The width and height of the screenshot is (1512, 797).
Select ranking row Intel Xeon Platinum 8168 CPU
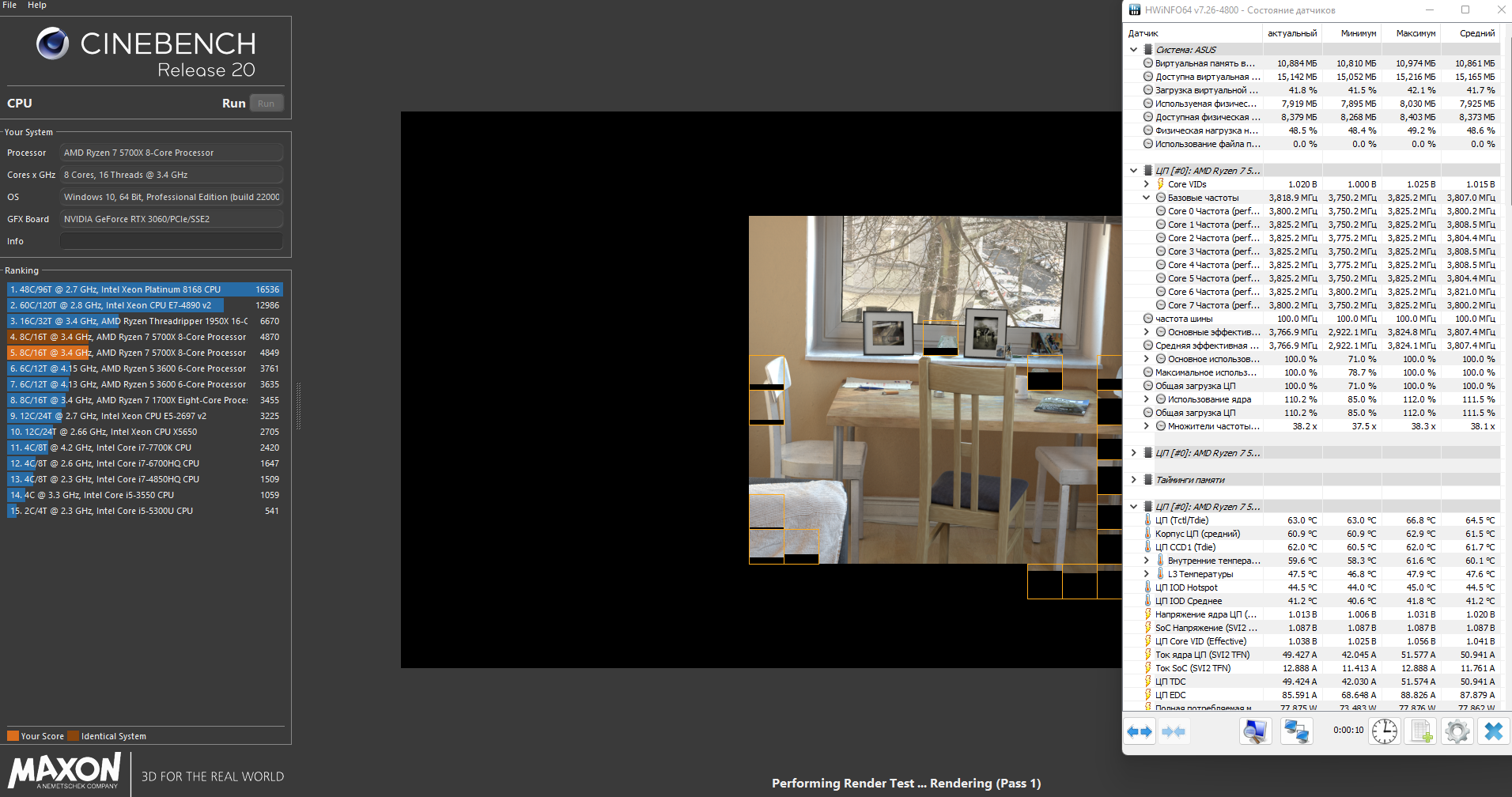click(145, 289)
